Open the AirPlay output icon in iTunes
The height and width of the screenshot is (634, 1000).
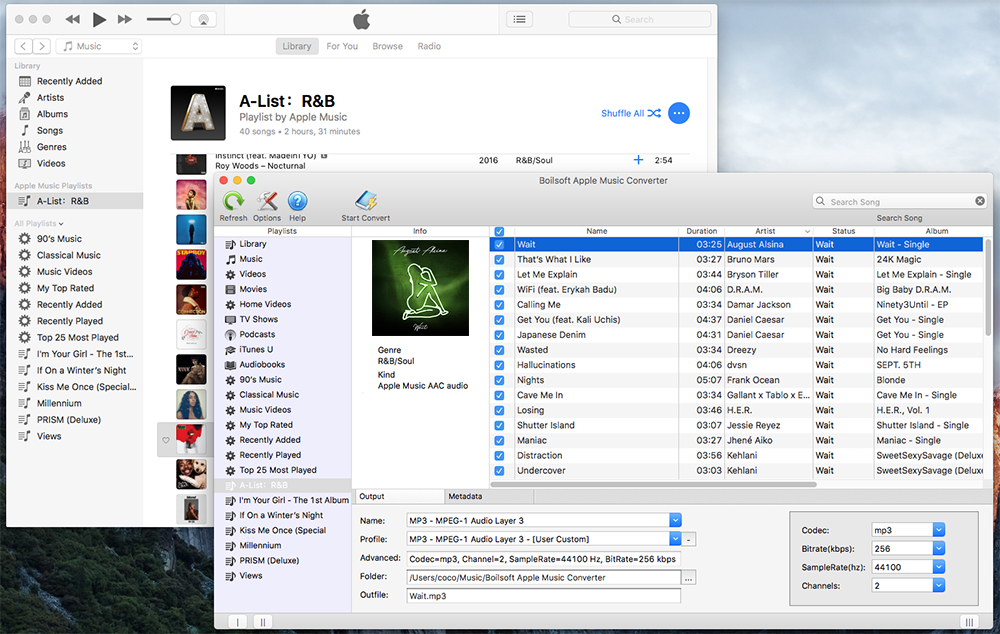(x=203, y=20)
